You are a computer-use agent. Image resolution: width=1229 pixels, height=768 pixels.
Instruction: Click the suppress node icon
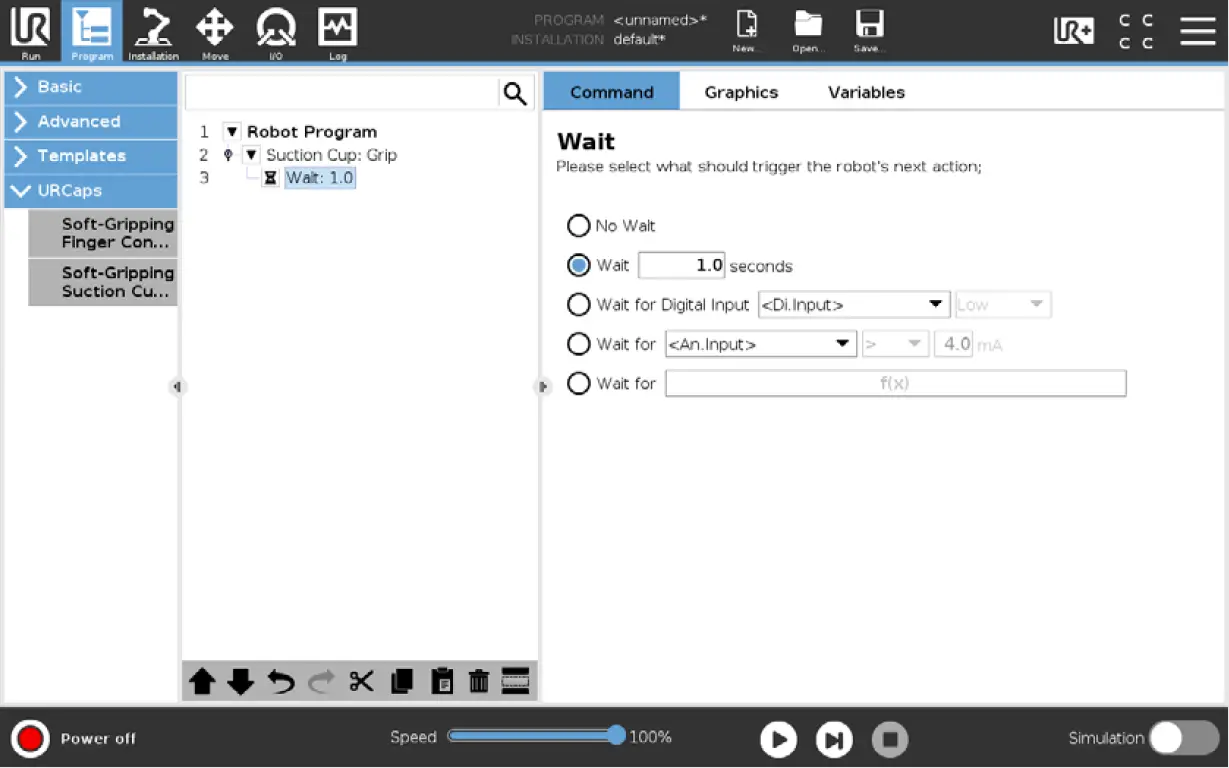[x=515, y=681]
